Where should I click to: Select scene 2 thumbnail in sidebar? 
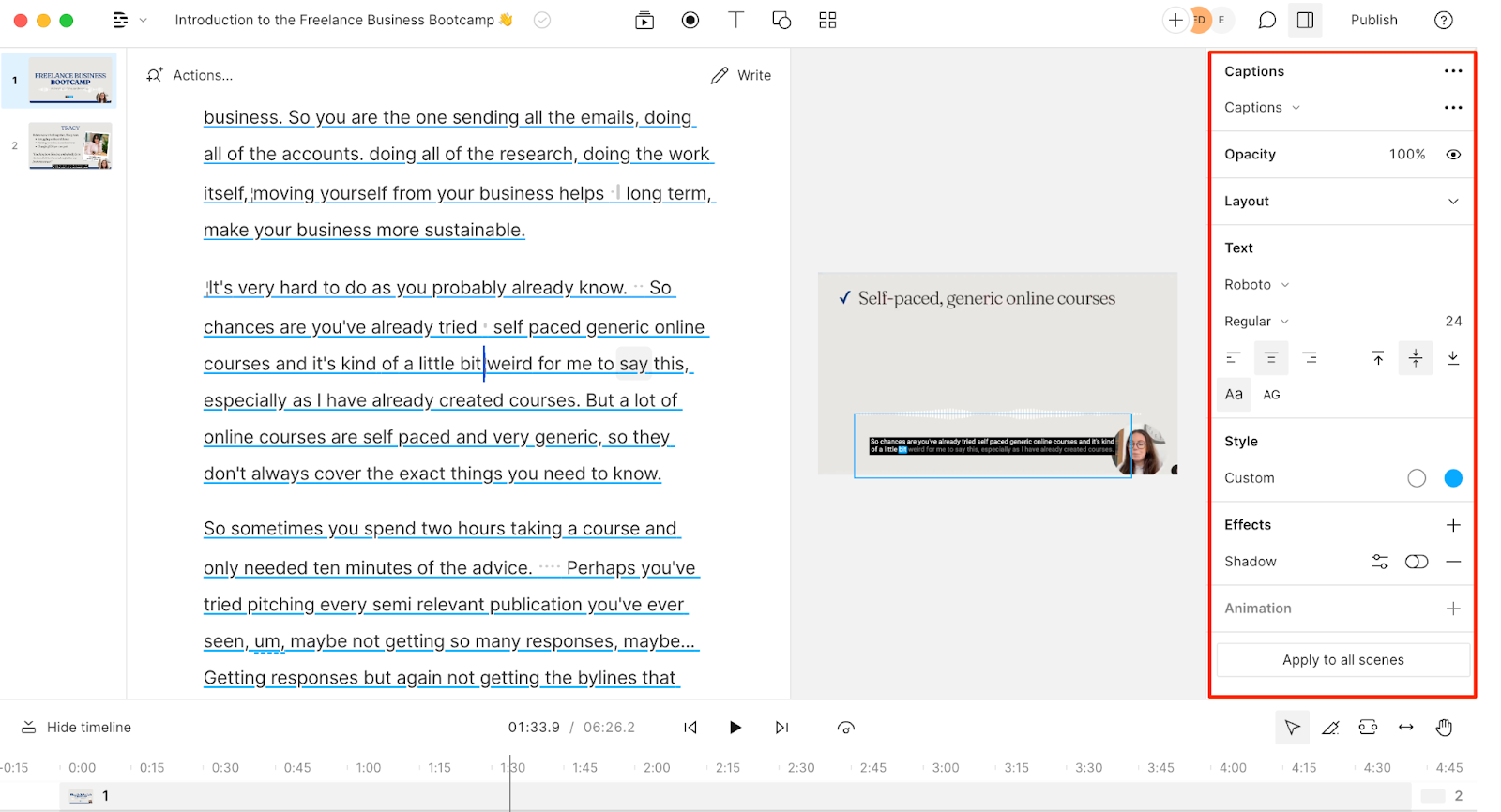tap(70, 145)
